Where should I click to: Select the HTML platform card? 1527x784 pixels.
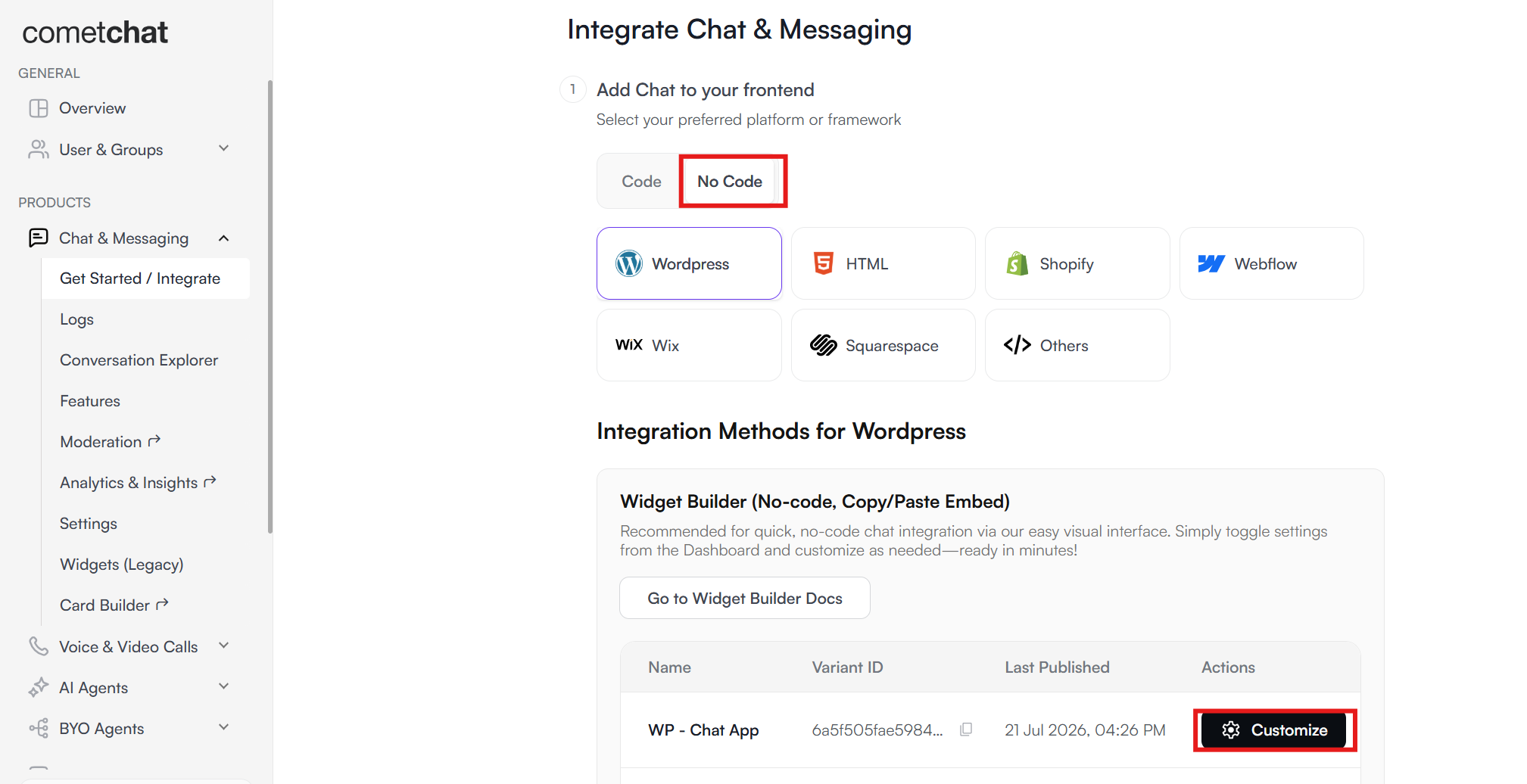883,263
